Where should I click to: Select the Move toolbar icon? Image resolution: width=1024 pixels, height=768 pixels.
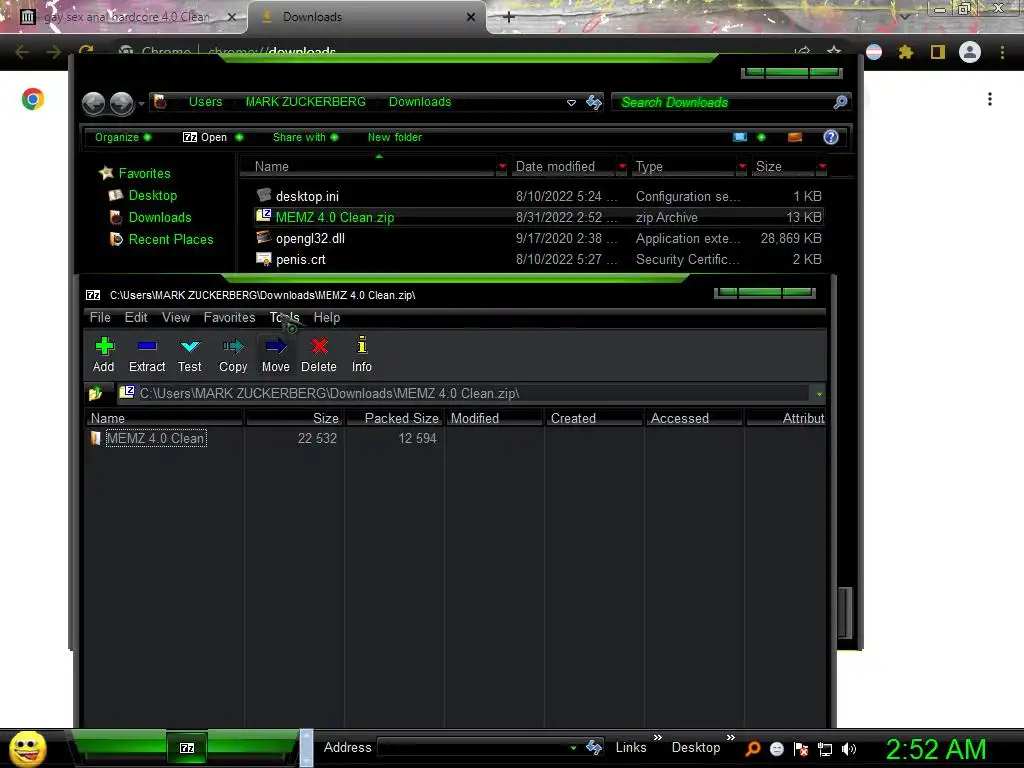[x=276, y=355]
